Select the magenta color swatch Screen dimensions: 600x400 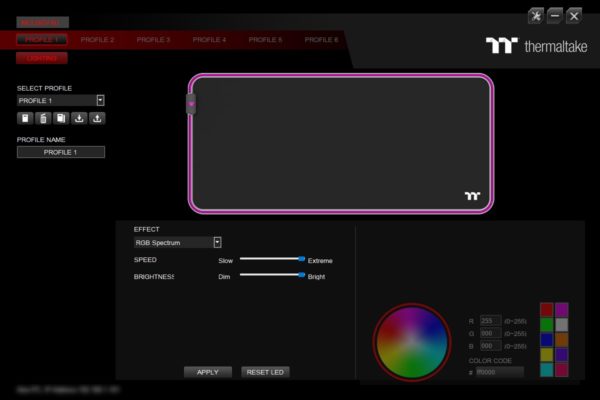tap(561, 309)
